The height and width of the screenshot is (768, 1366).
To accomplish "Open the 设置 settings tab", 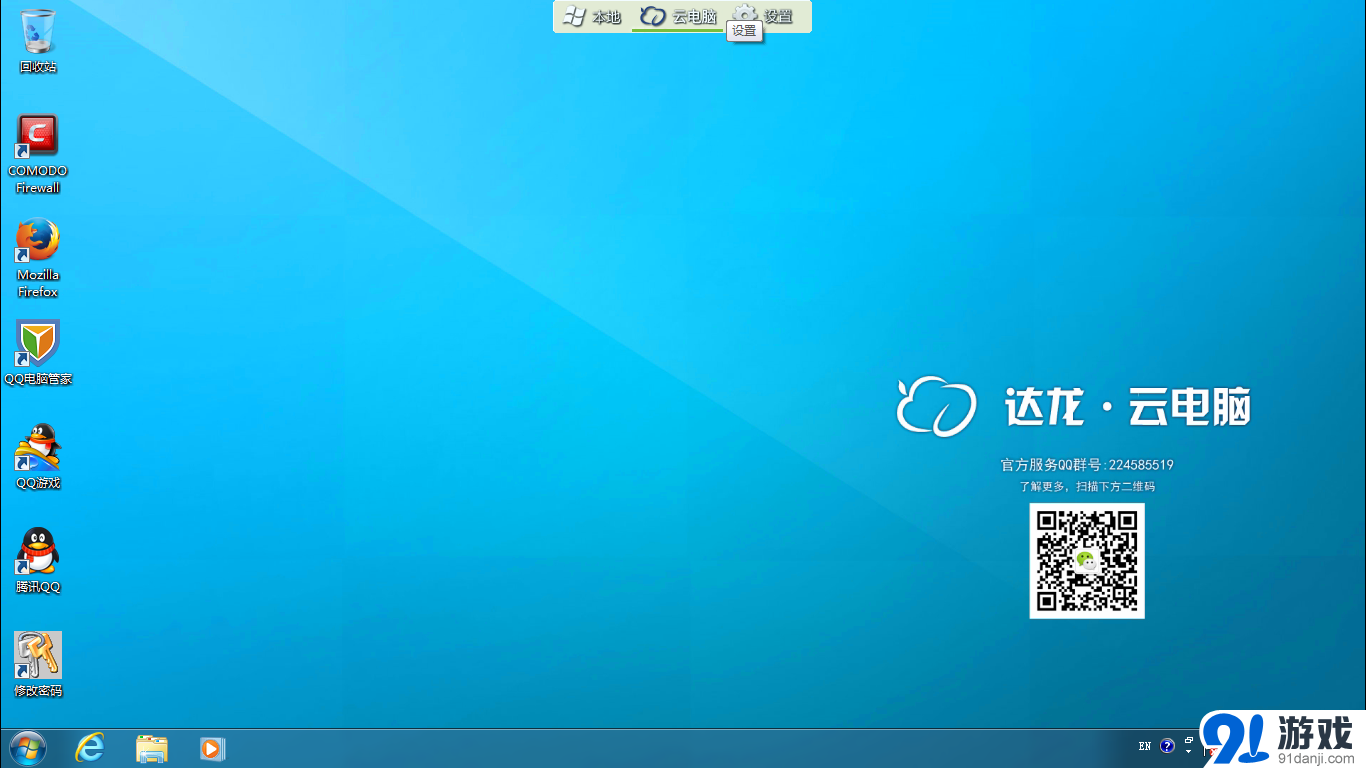I will [x=764, y=16].
